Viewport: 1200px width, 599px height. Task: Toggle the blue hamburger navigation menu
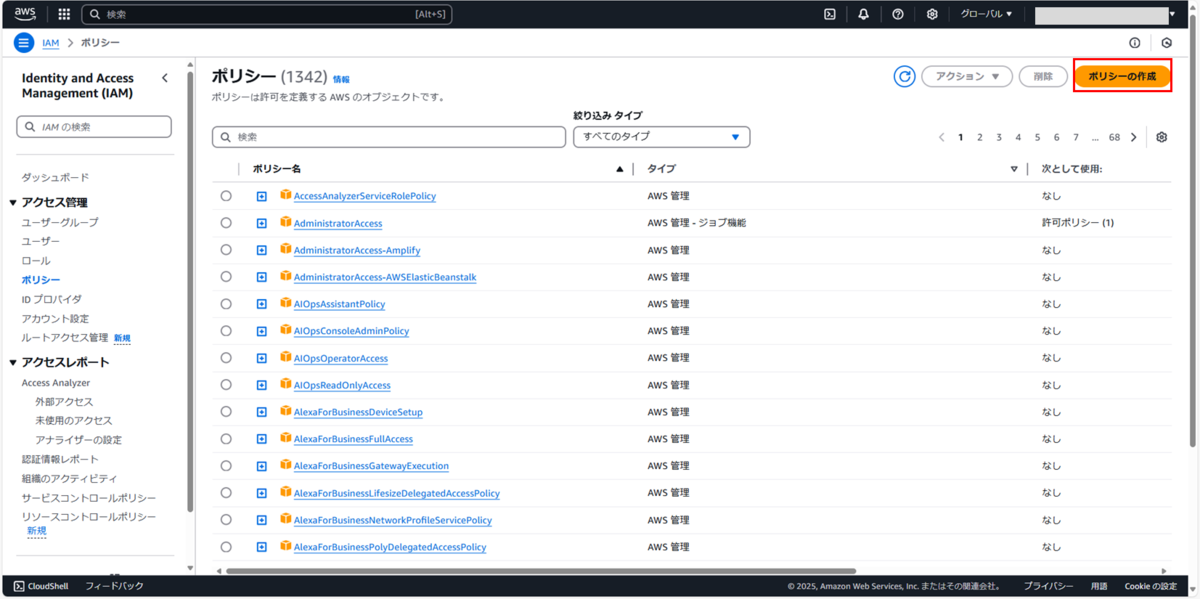pyautogui.click(x=24, y=43)
